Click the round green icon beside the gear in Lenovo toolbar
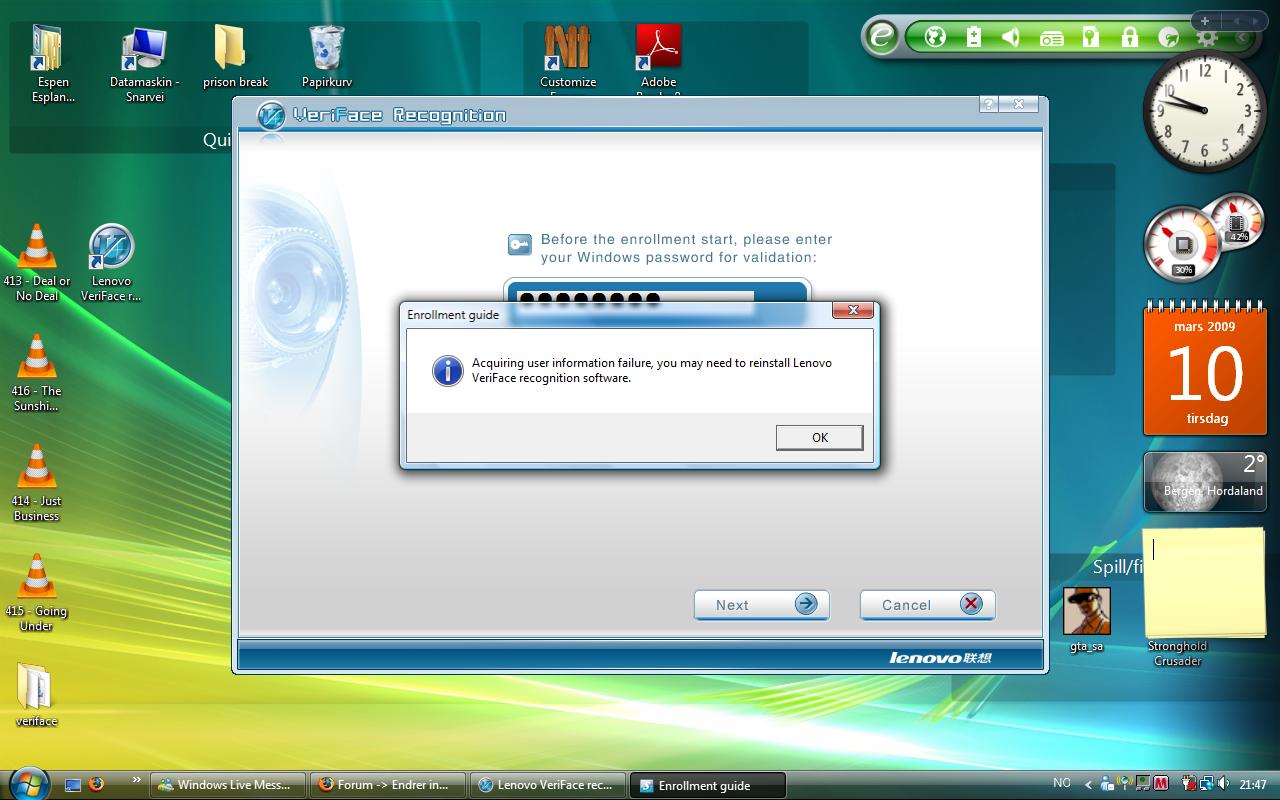The height and width of the screenshot is (800, 1280). pyautogui.click(x=1168, y=38)
